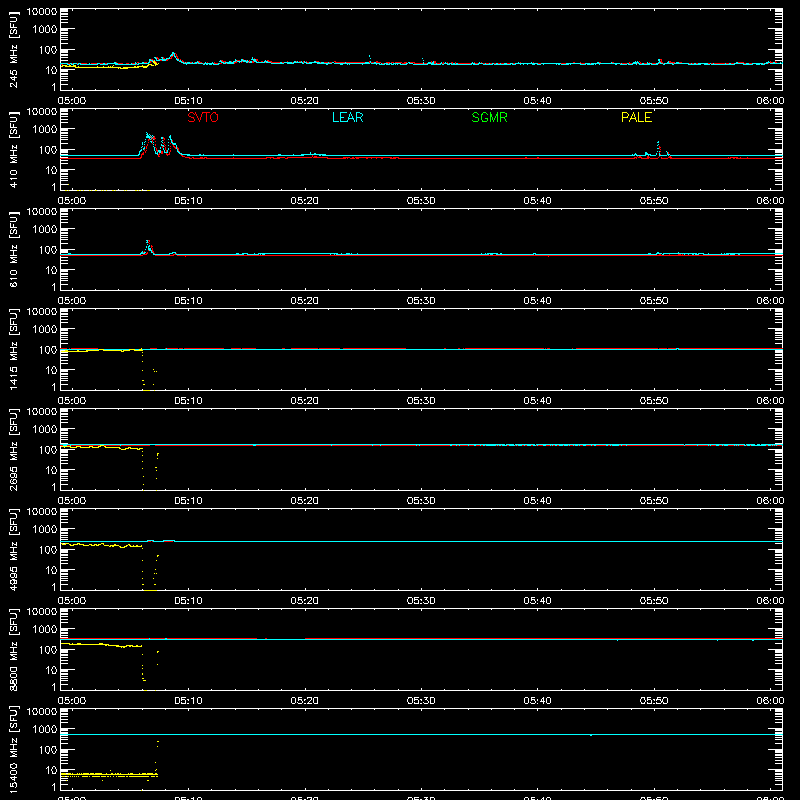Click the yellow PALE legend label
This screenshot has height=800, width=800.
coord(636,117)
